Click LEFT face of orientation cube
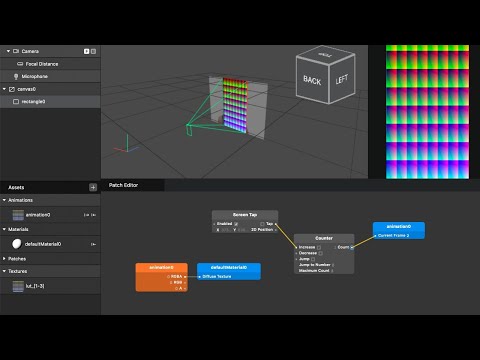 coord(342,79)
